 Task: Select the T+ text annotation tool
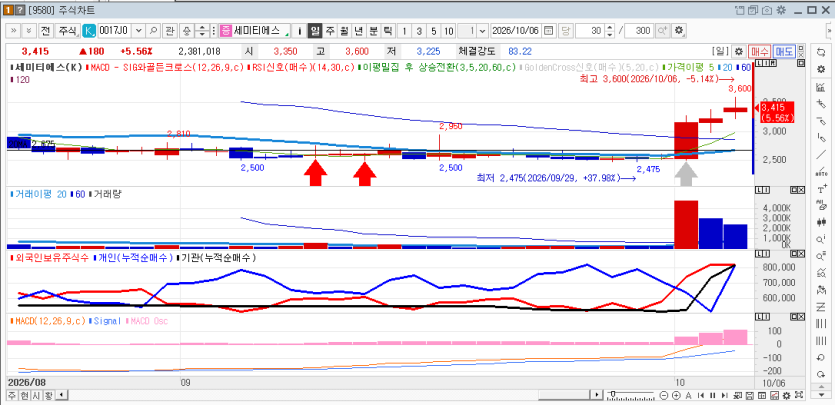[821, 189]
